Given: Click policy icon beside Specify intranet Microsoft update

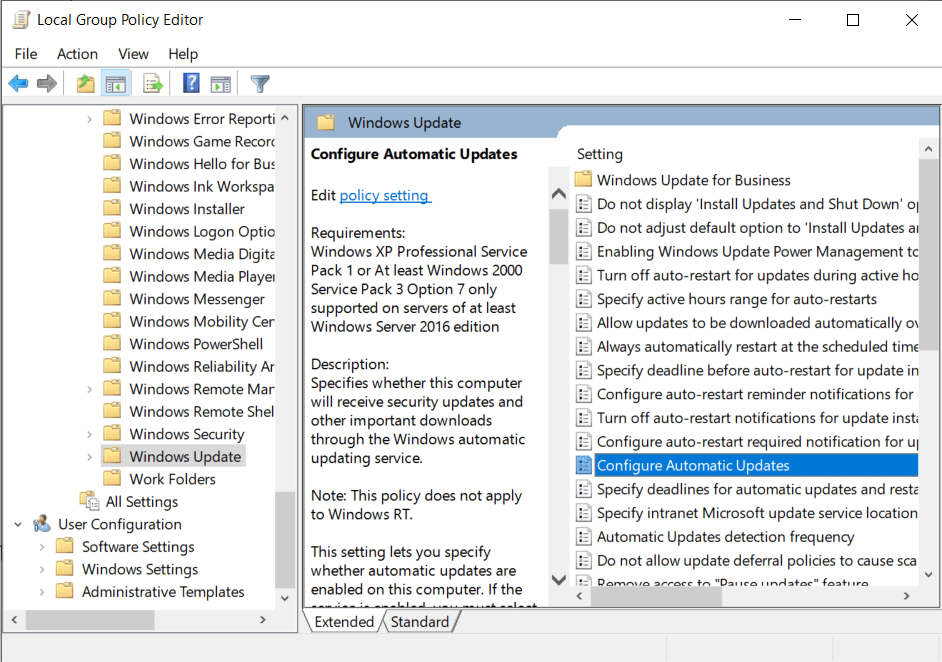Looking at the screenshot, I should click(x=583, y=512).
